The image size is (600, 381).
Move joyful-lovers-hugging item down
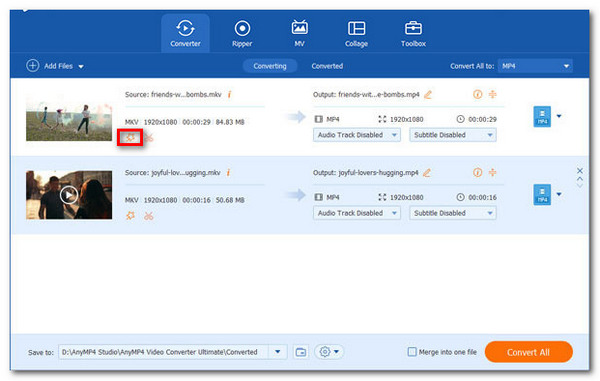[x=580, y=186]
